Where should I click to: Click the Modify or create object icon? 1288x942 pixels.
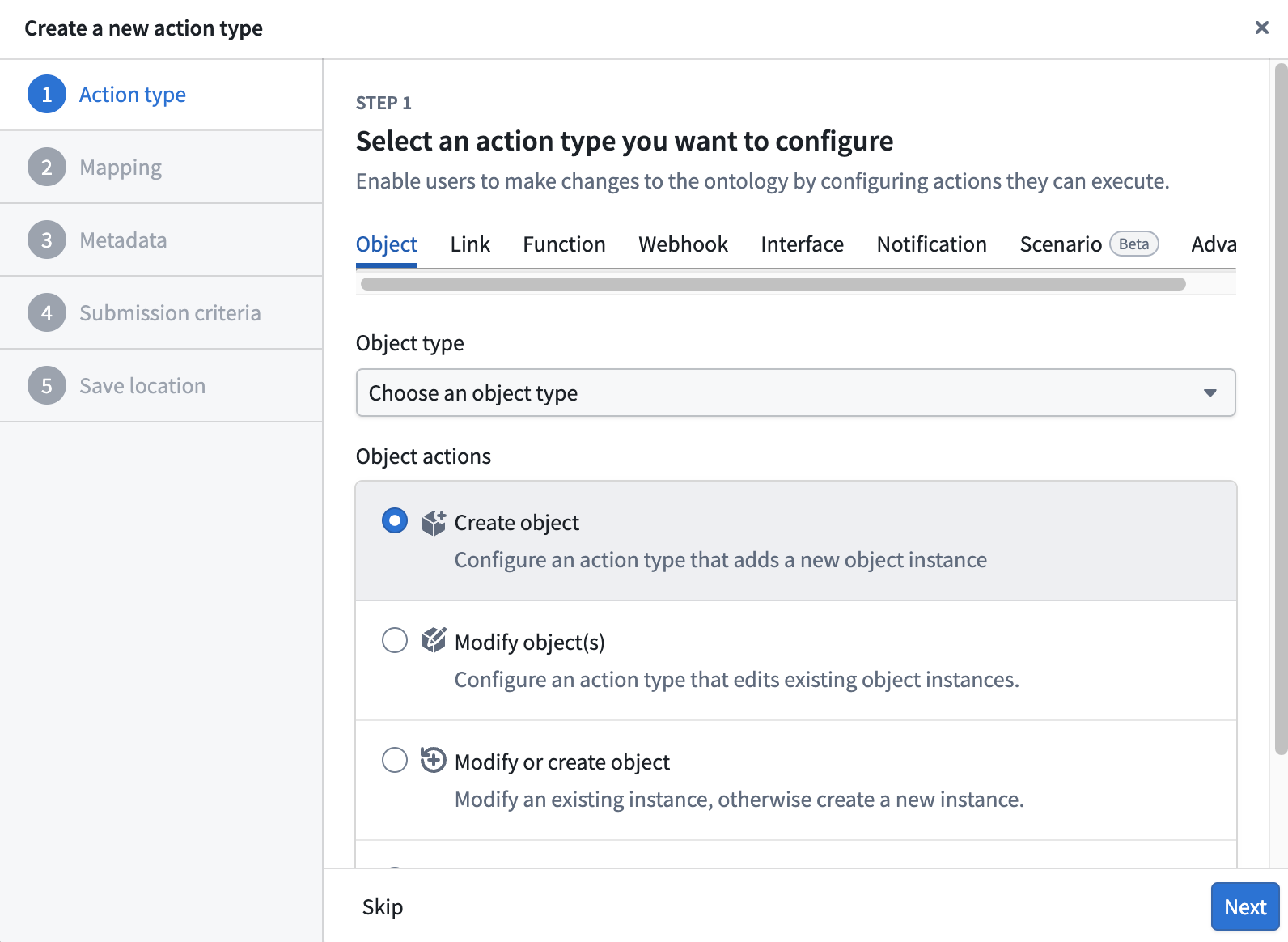click(434, 760)
